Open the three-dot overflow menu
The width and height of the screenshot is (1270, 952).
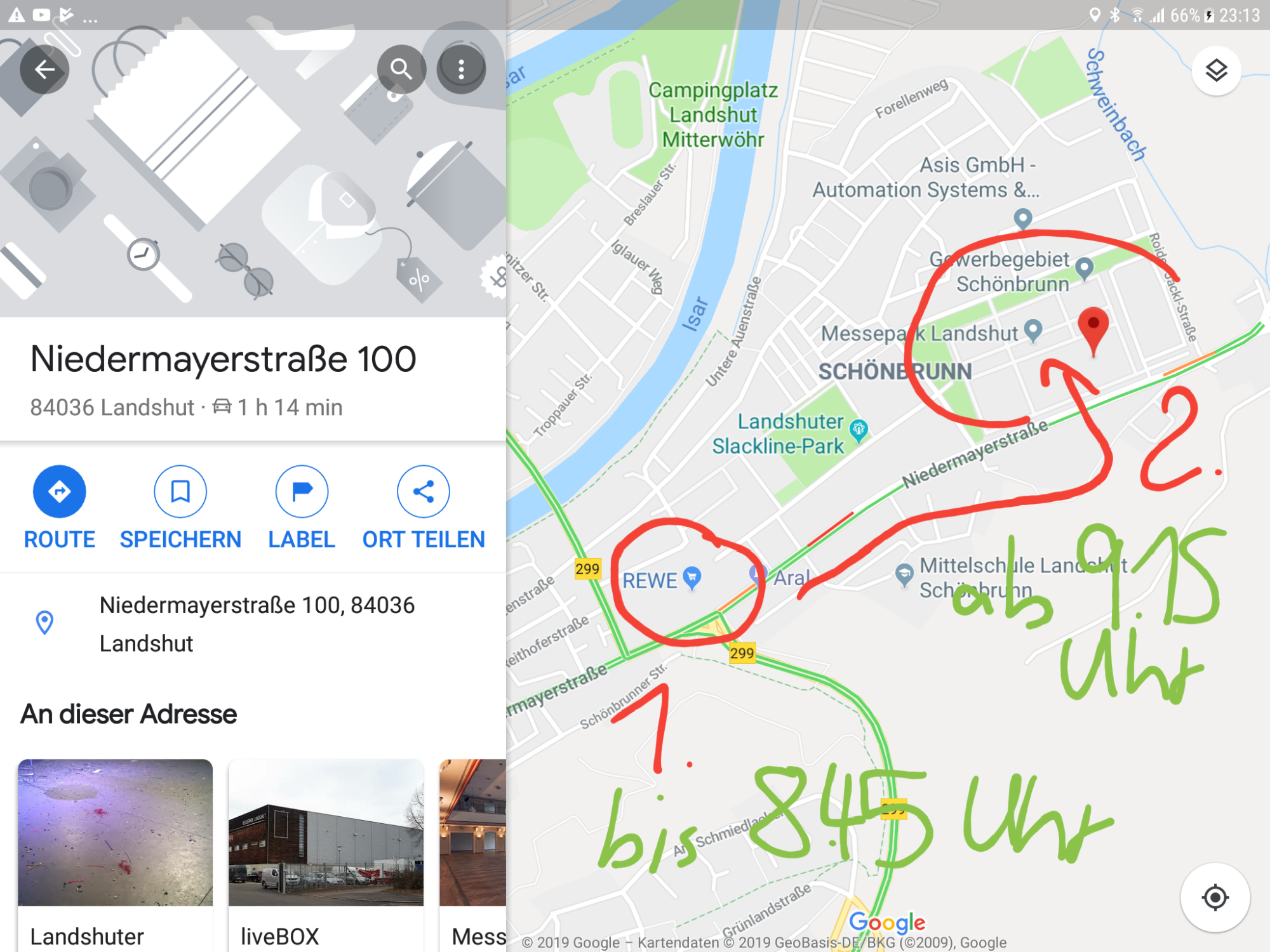pyautogui.click(x=462, y=69)
